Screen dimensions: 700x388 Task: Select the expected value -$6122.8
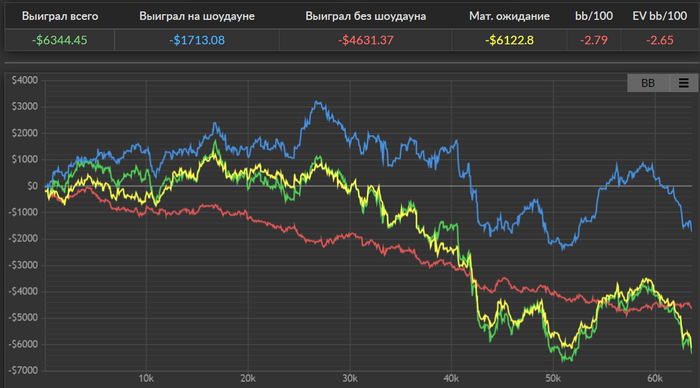click(x=509, y=40)
